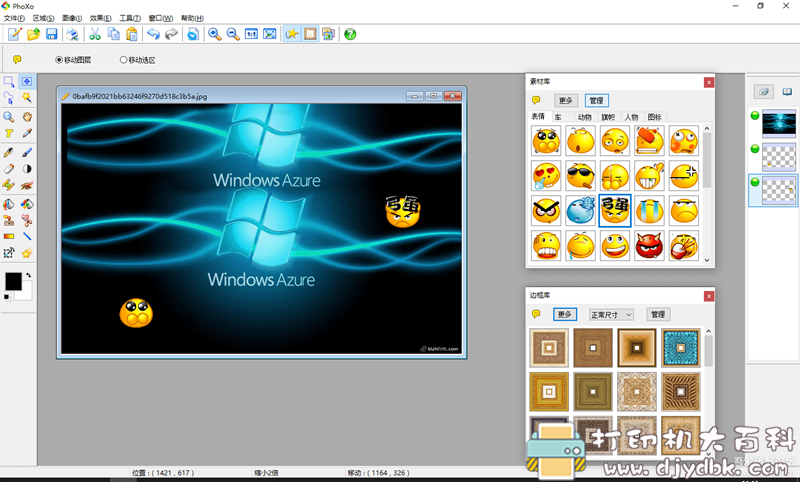Switch to the 人物 tab in 素材库
The image size is (800, 482).
point(631,117)
